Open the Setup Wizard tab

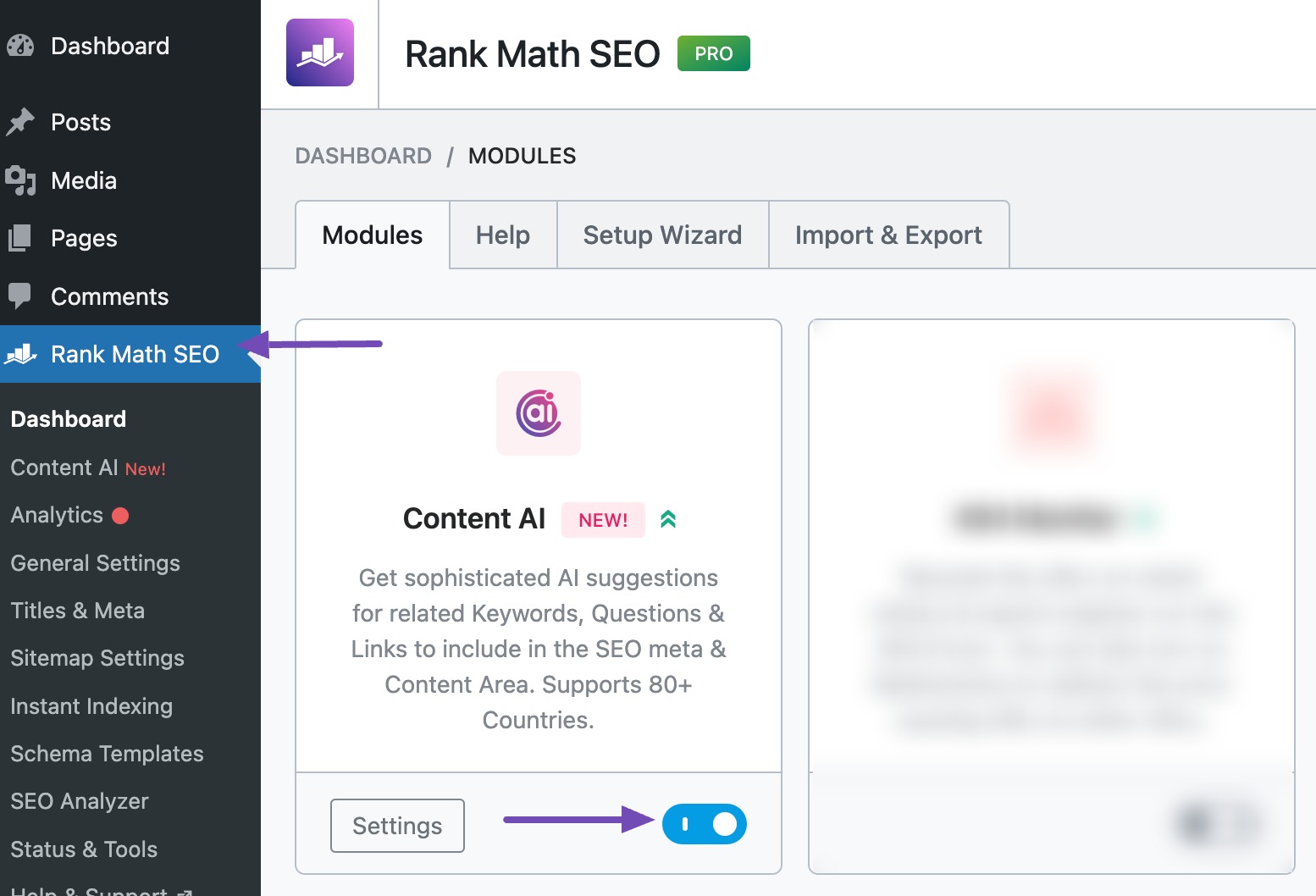pos(661,235)
